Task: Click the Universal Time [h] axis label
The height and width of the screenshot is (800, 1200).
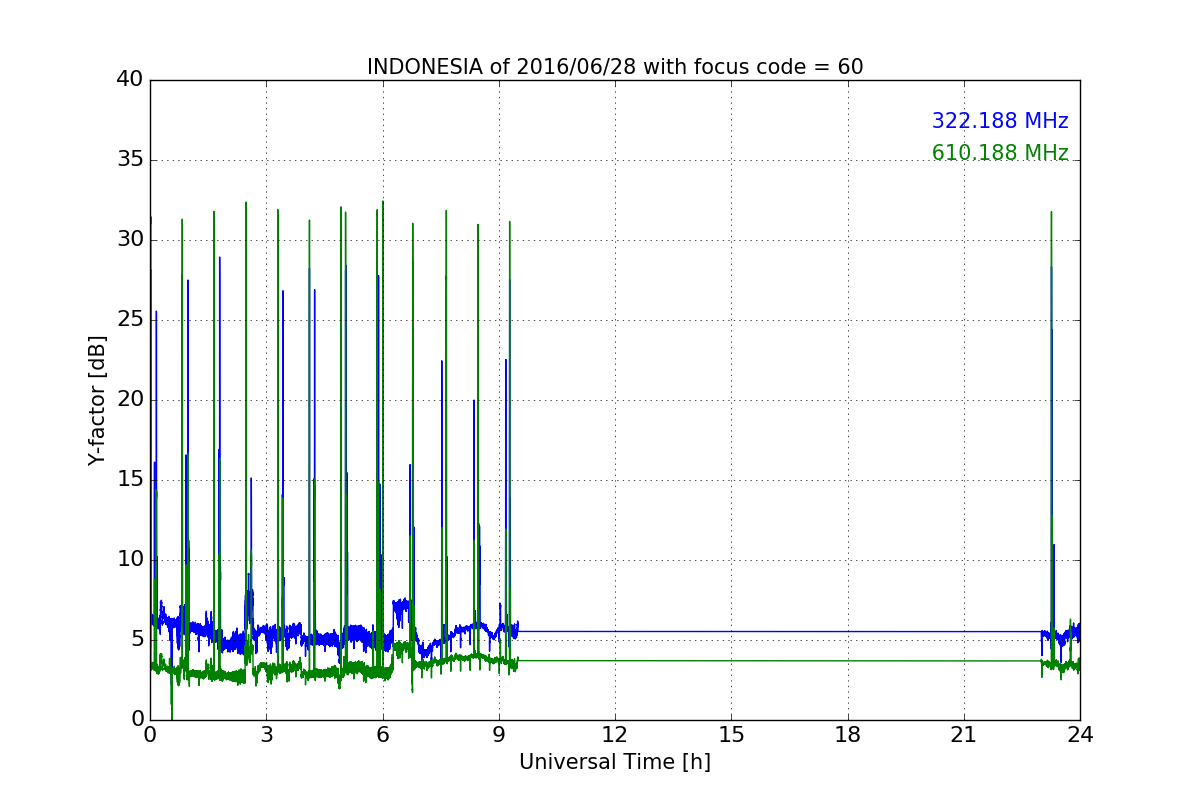Action: [x=615, y=762]
